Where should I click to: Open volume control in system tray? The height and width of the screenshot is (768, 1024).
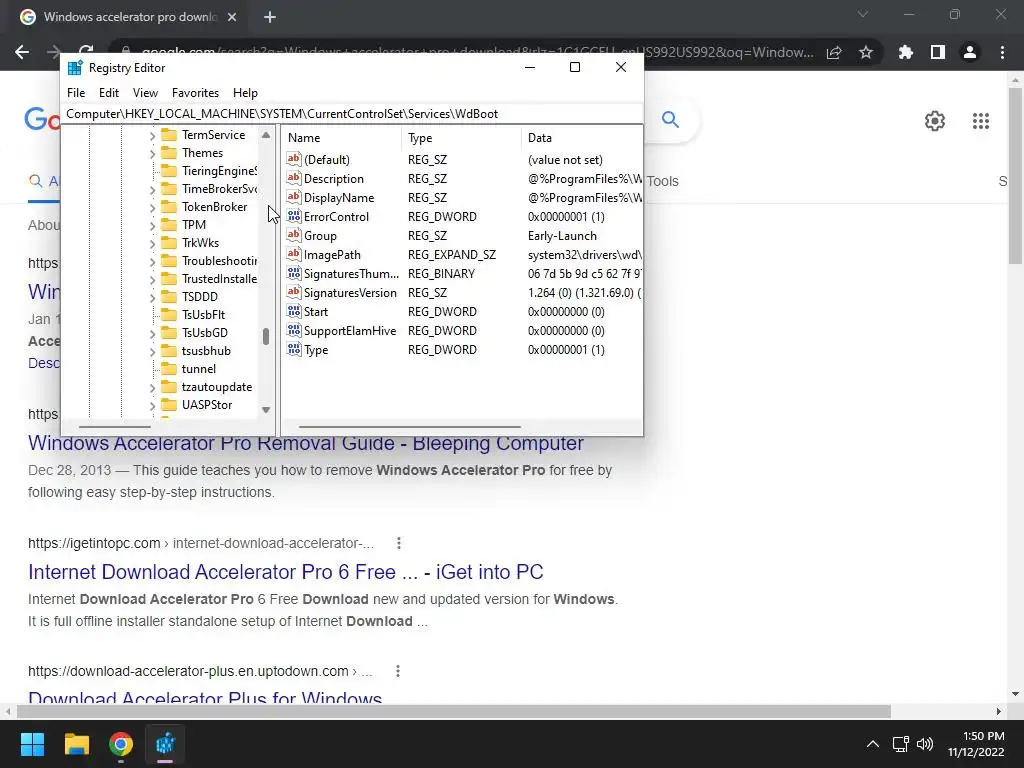click(x=925, y=744)
